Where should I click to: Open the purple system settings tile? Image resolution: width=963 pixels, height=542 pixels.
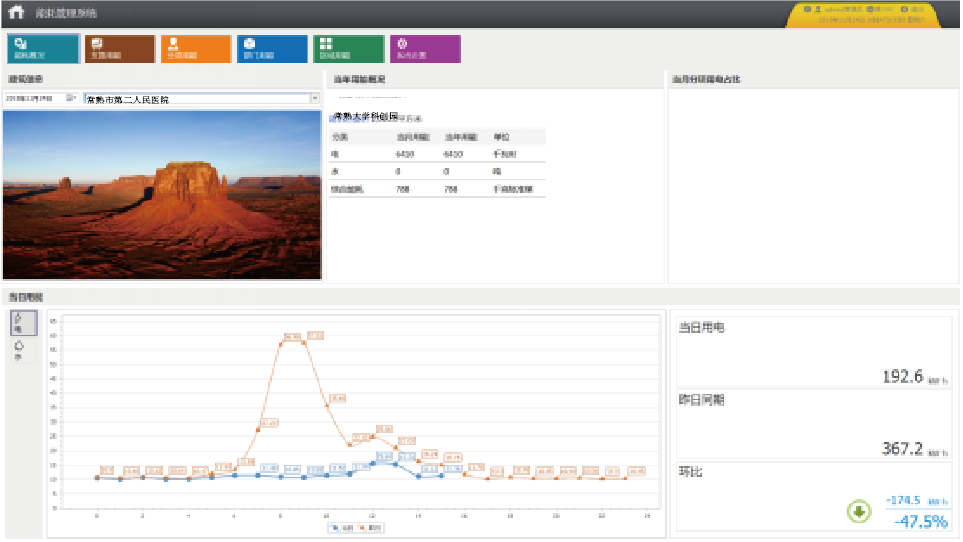click(x=425, y=49)
